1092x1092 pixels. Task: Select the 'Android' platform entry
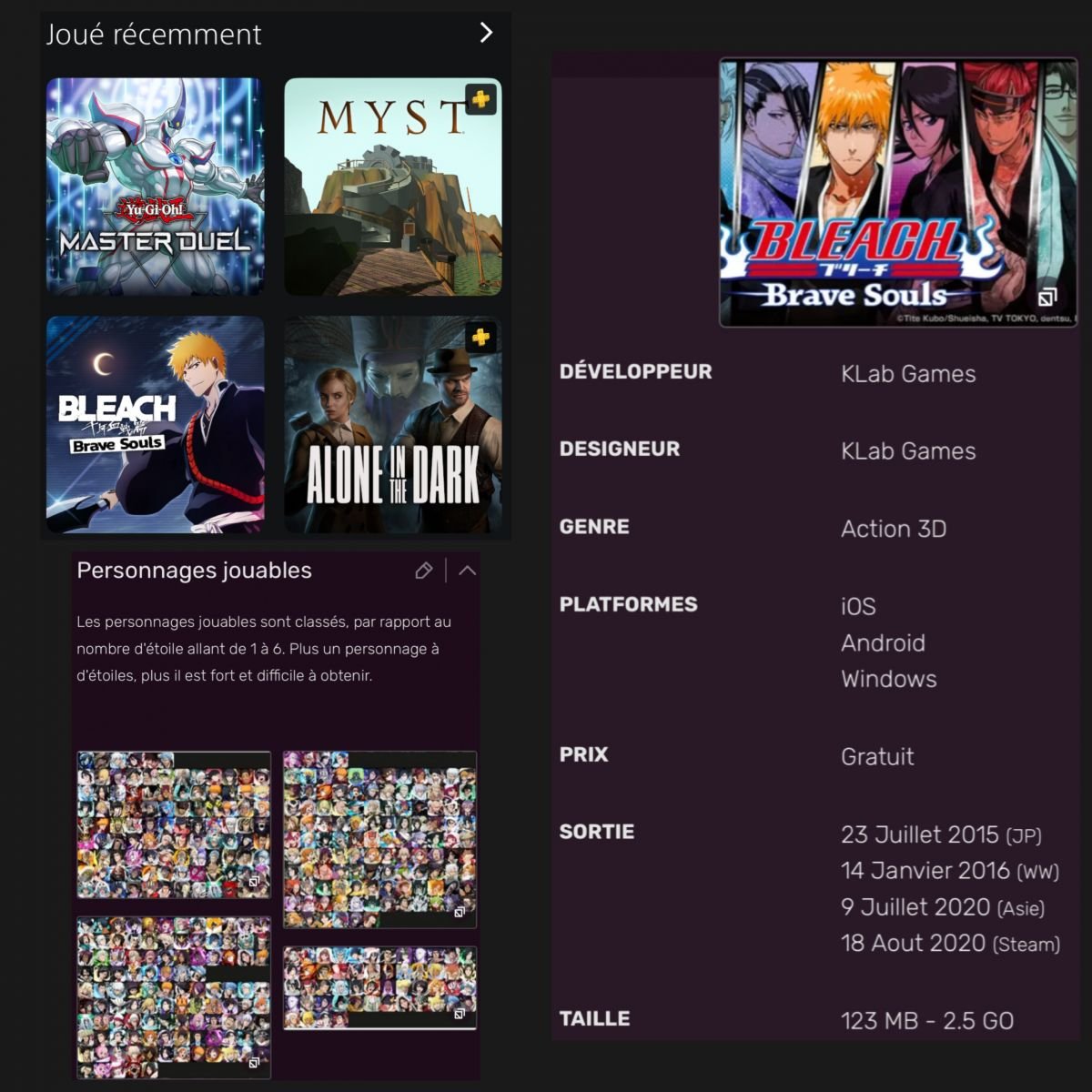[883, 642]
